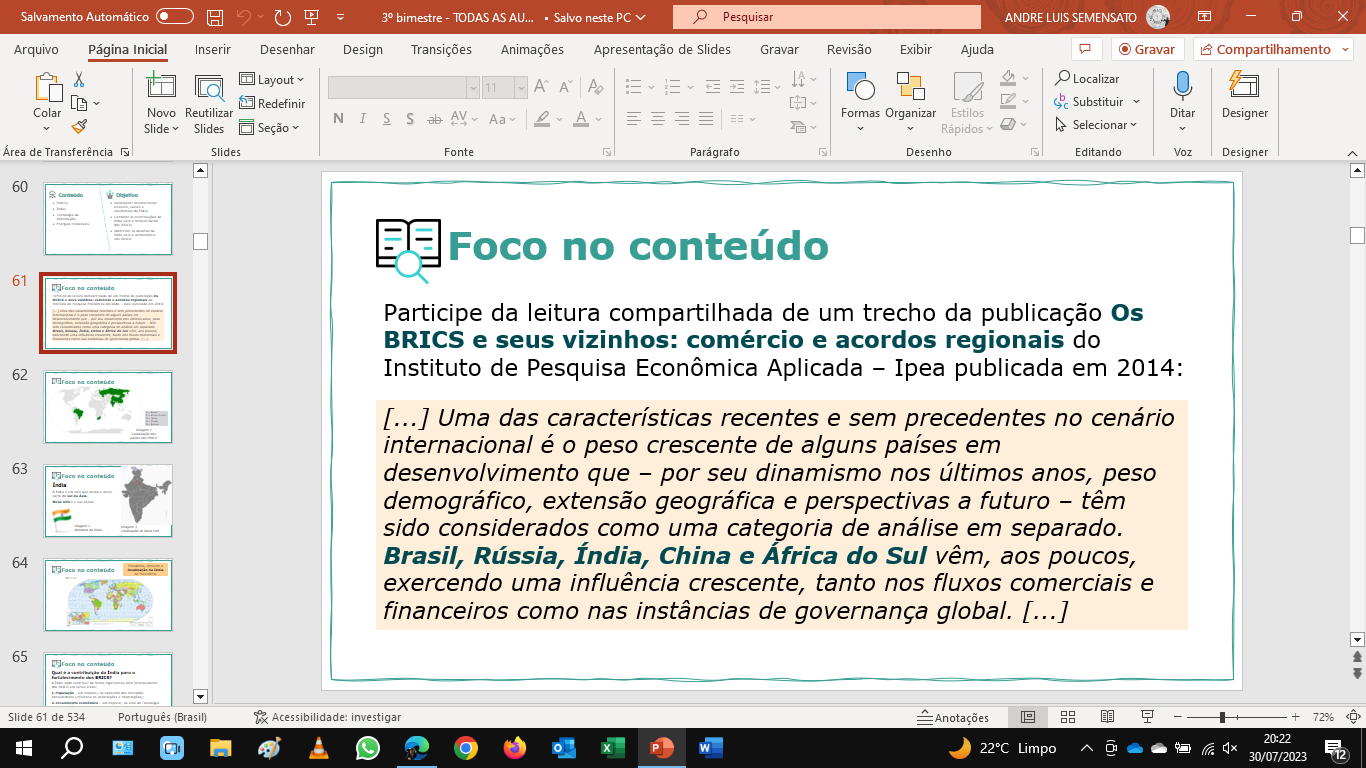This screenshot has width=1366, height=768.
Task: Open the Animações tab
Action: [532, 49]
